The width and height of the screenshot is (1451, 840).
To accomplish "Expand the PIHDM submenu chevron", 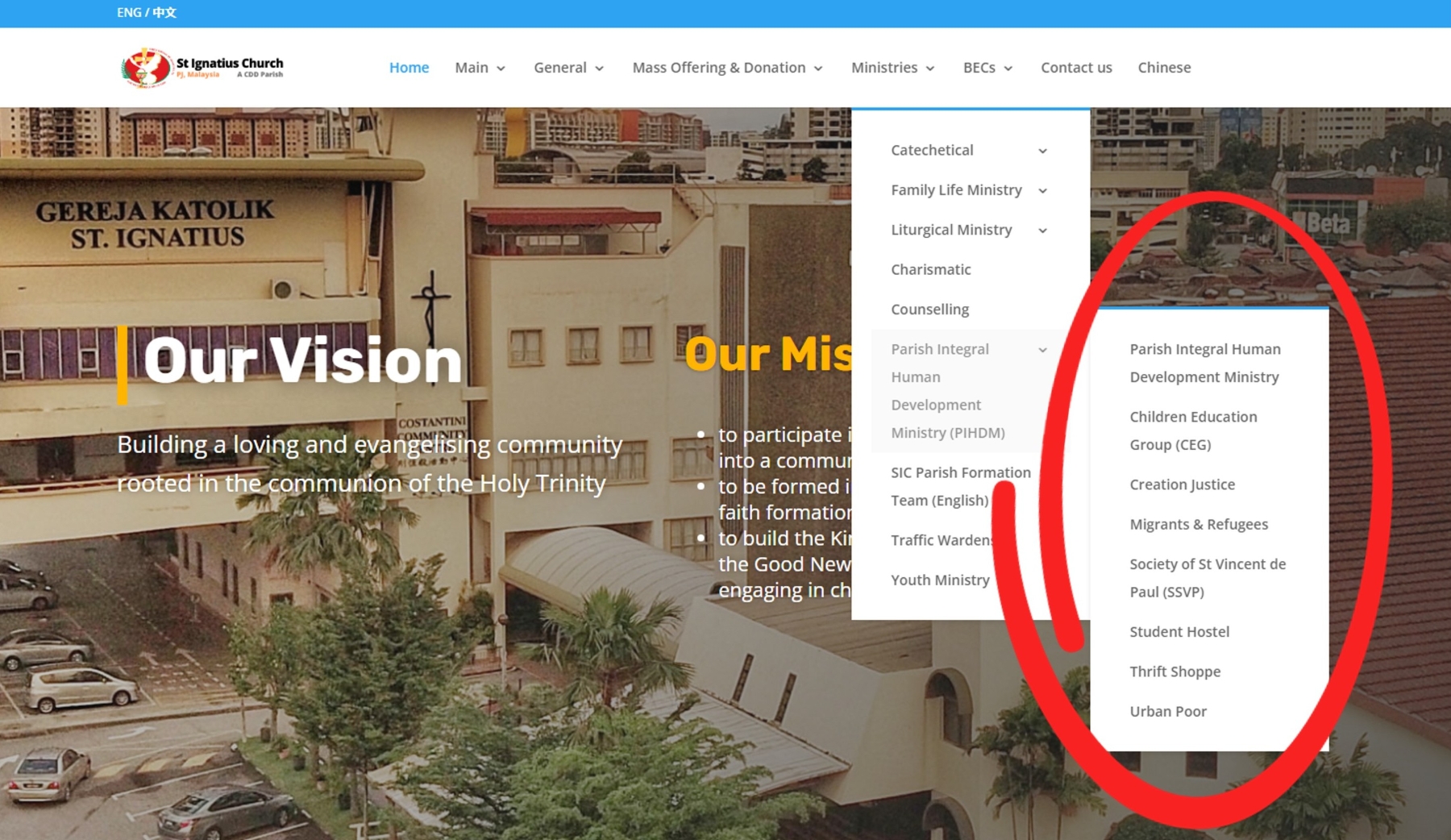I will (1042, 350).
